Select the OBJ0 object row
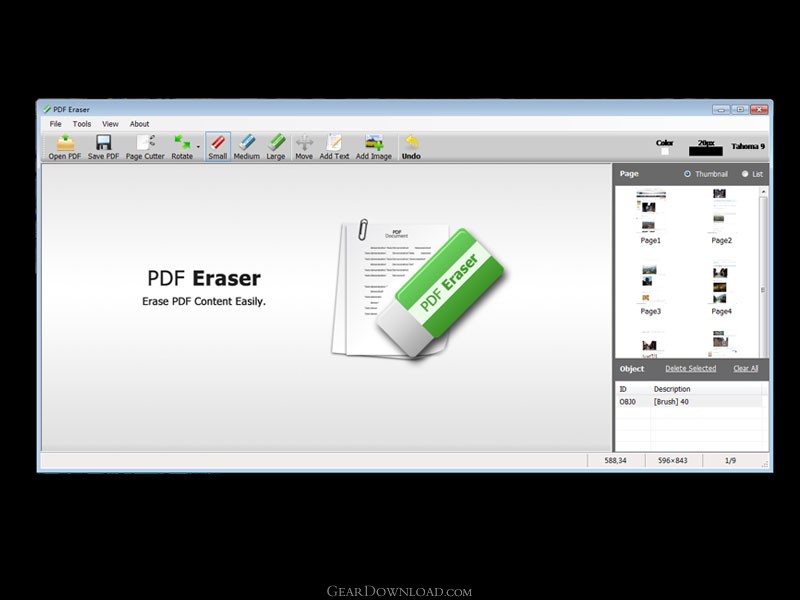800x600 pixels. point(689,402)
